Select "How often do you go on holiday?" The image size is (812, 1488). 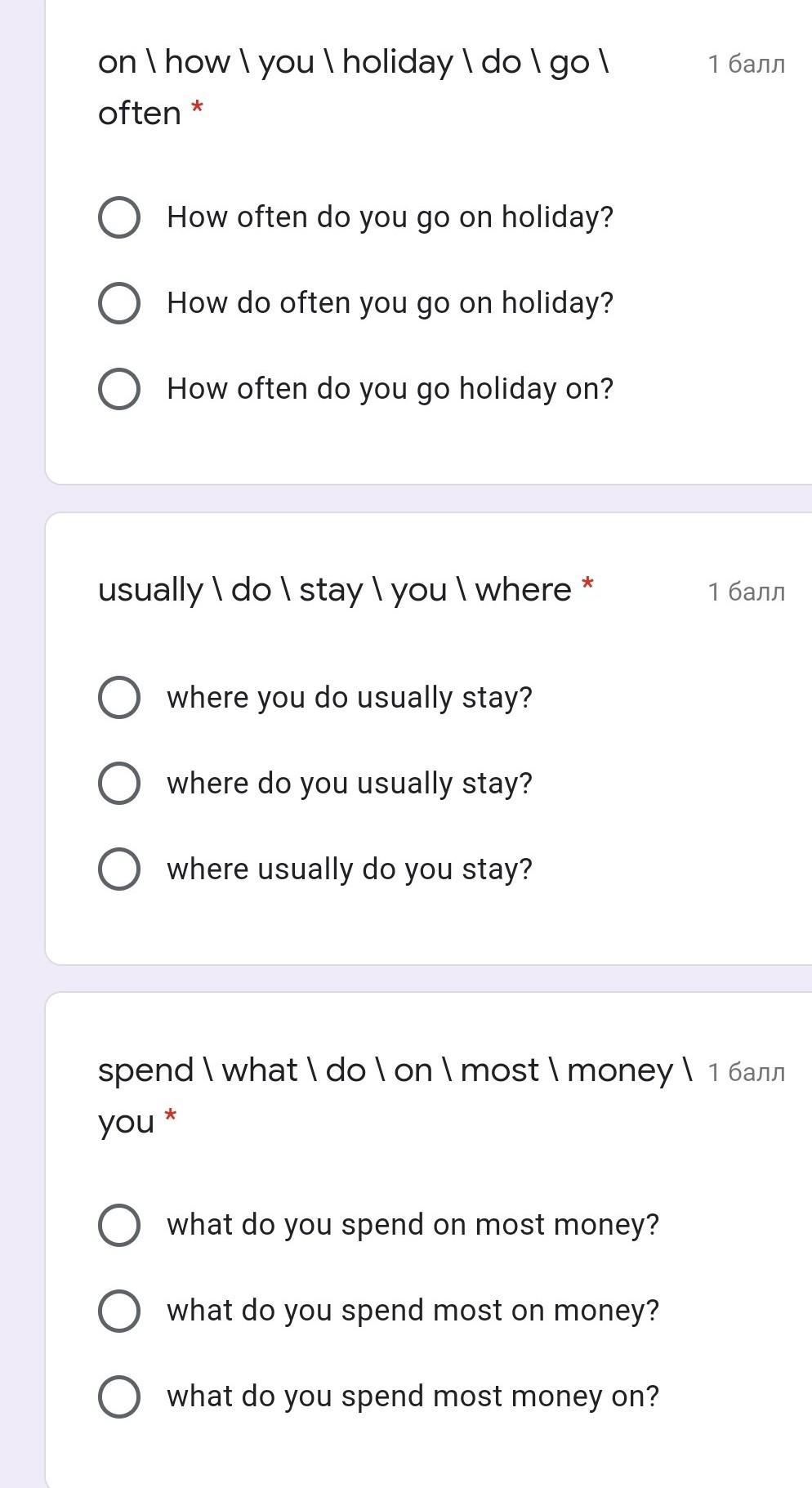coord(119,217)
